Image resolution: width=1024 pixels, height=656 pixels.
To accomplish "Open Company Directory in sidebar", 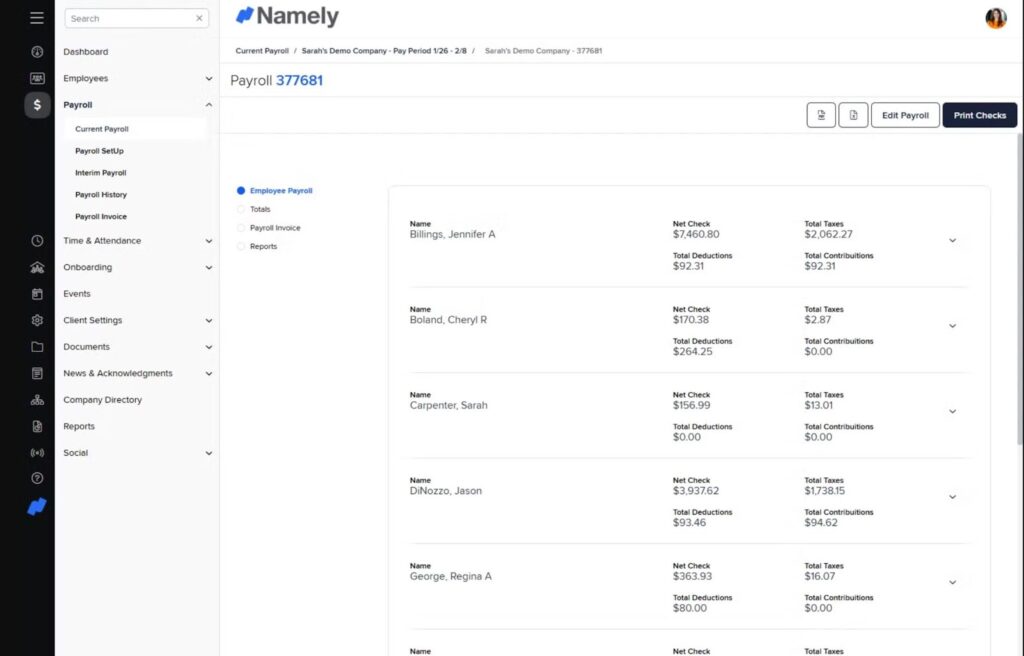I will click(x=103, y=400).
